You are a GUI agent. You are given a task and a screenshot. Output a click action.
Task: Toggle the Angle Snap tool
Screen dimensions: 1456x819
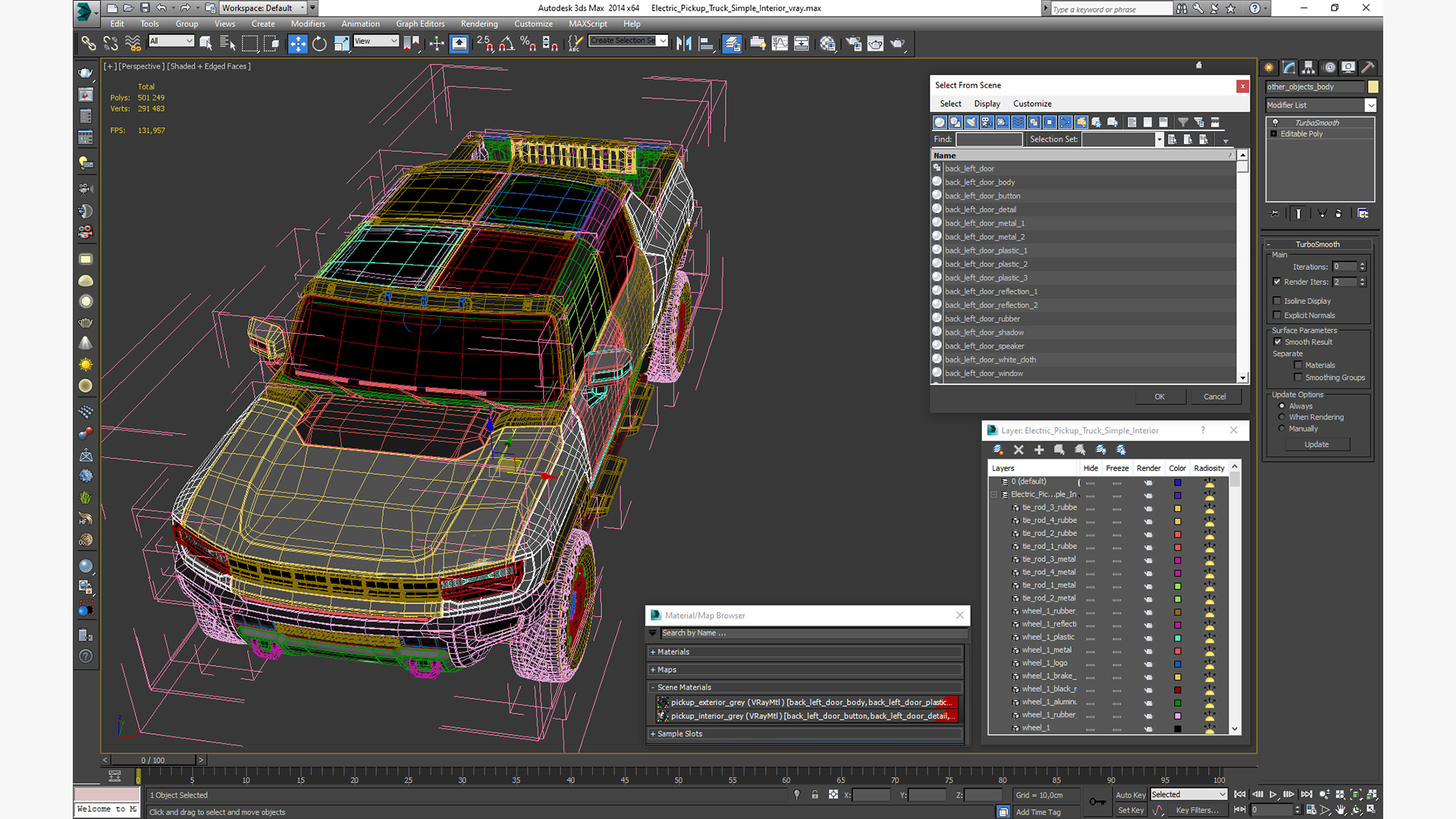point(507,43)
